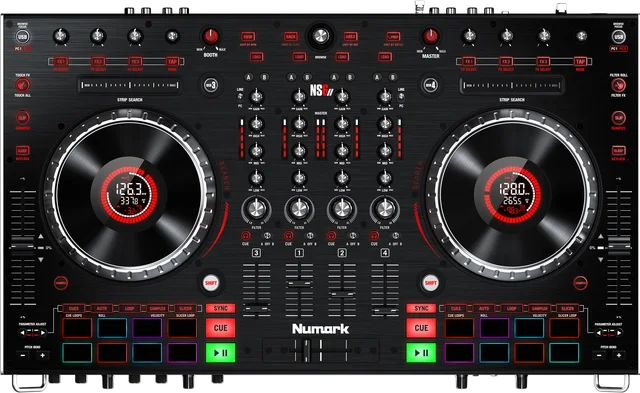Select right deck CUES pad mode
The height and width of the screenshot is (393, 640).
456,308
